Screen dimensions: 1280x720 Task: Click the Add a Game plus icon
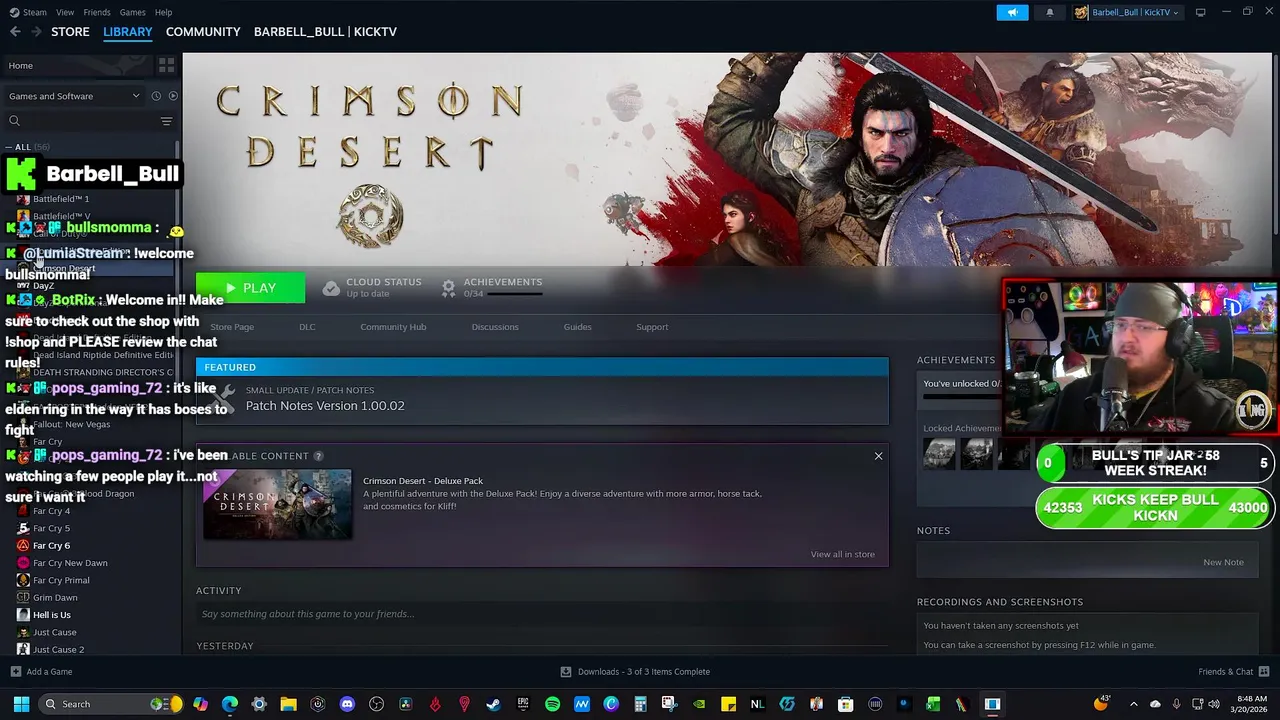(x=15, y=671)
